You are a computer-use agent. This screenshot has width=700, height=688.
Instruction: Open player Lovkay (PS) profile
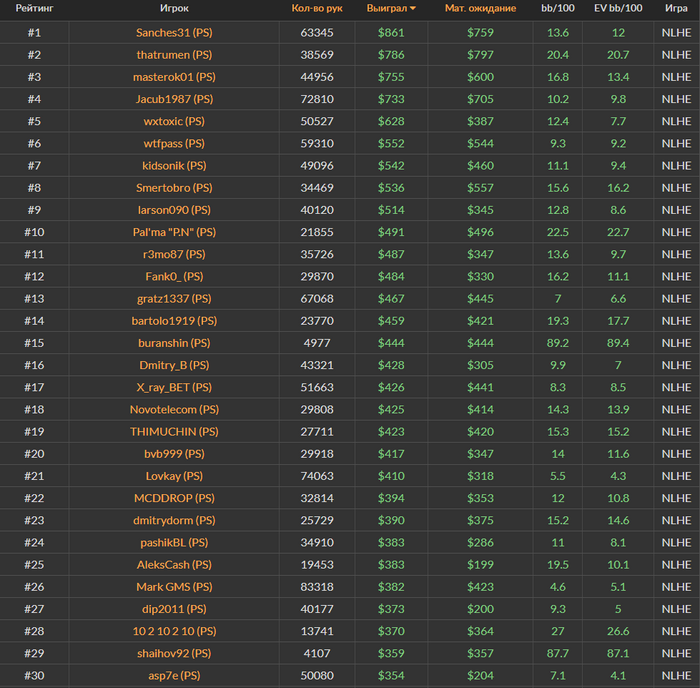click(x=174, y=476)
